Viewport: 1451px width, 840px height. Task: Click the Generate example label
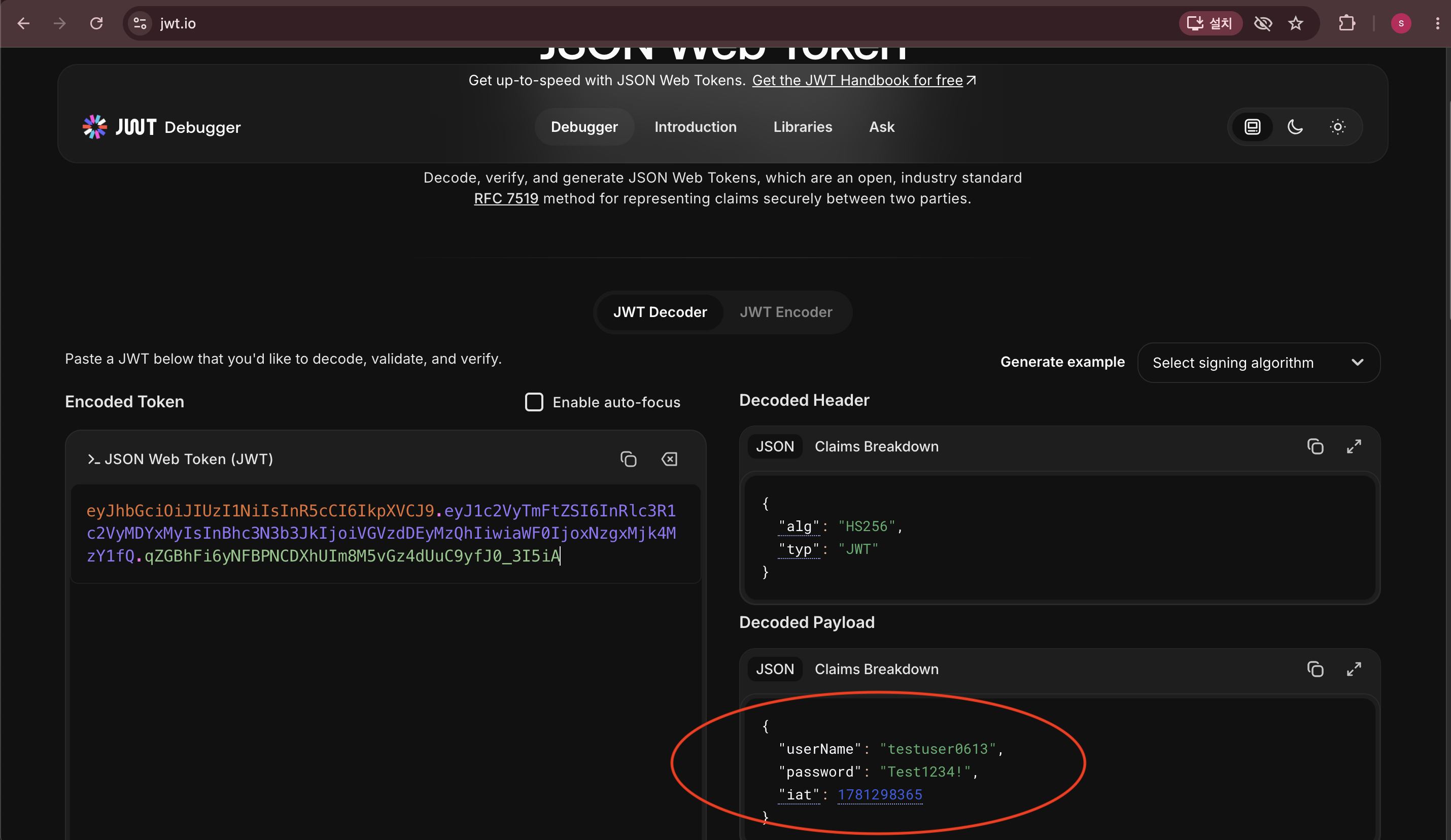click(1062, 362)
